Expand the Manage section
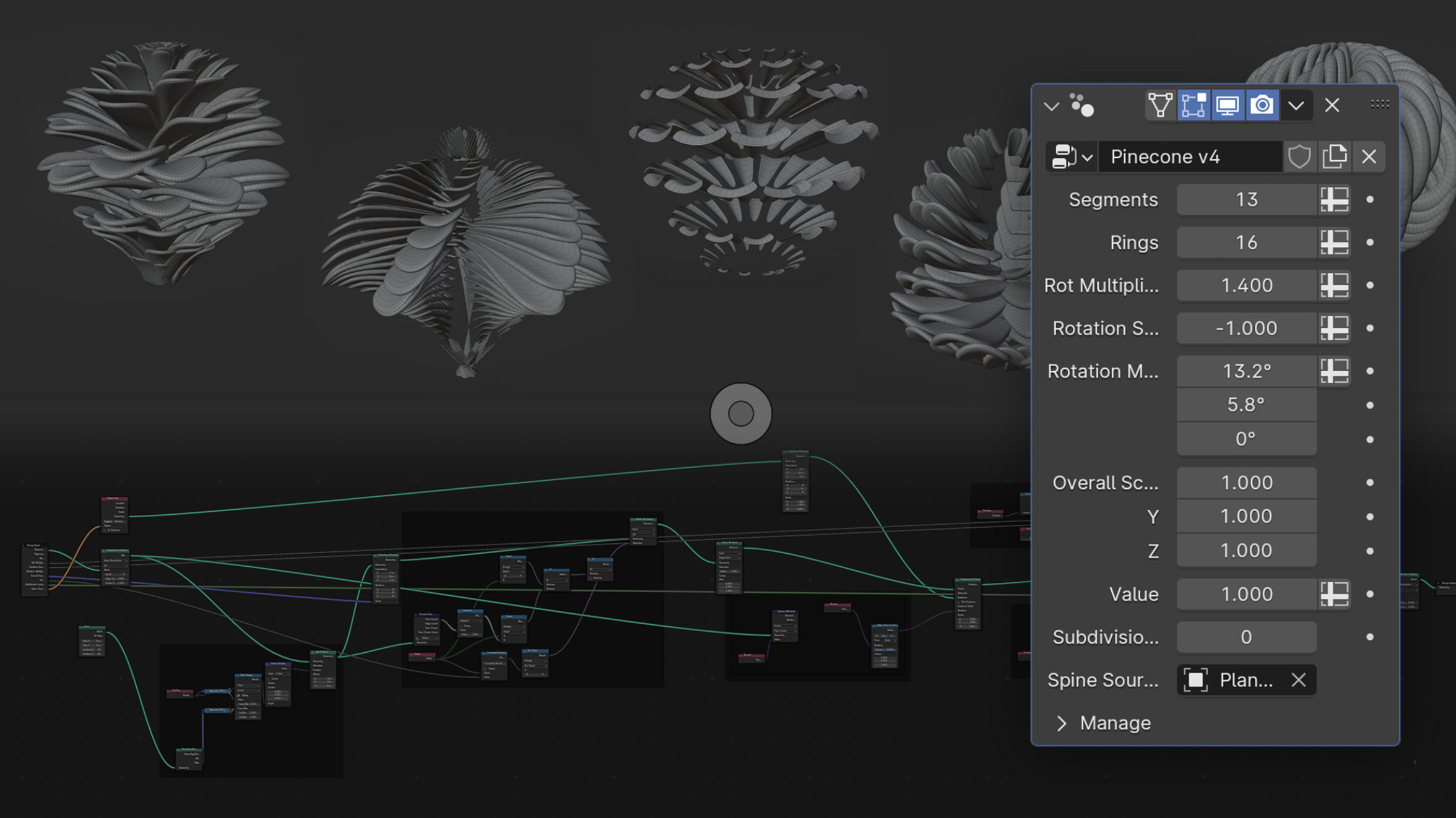The image size is (1456, 818). tap(1106, 723)
